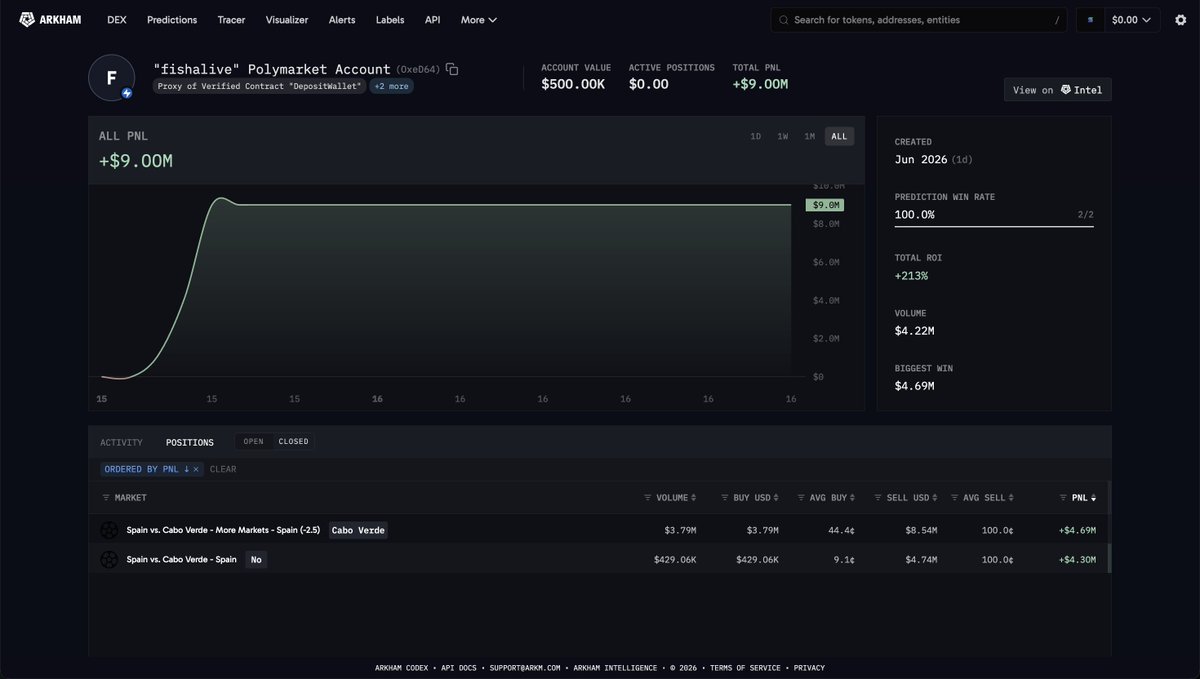Click the +$4.30M PNL cell
1200x679 pixels.
1077,559
